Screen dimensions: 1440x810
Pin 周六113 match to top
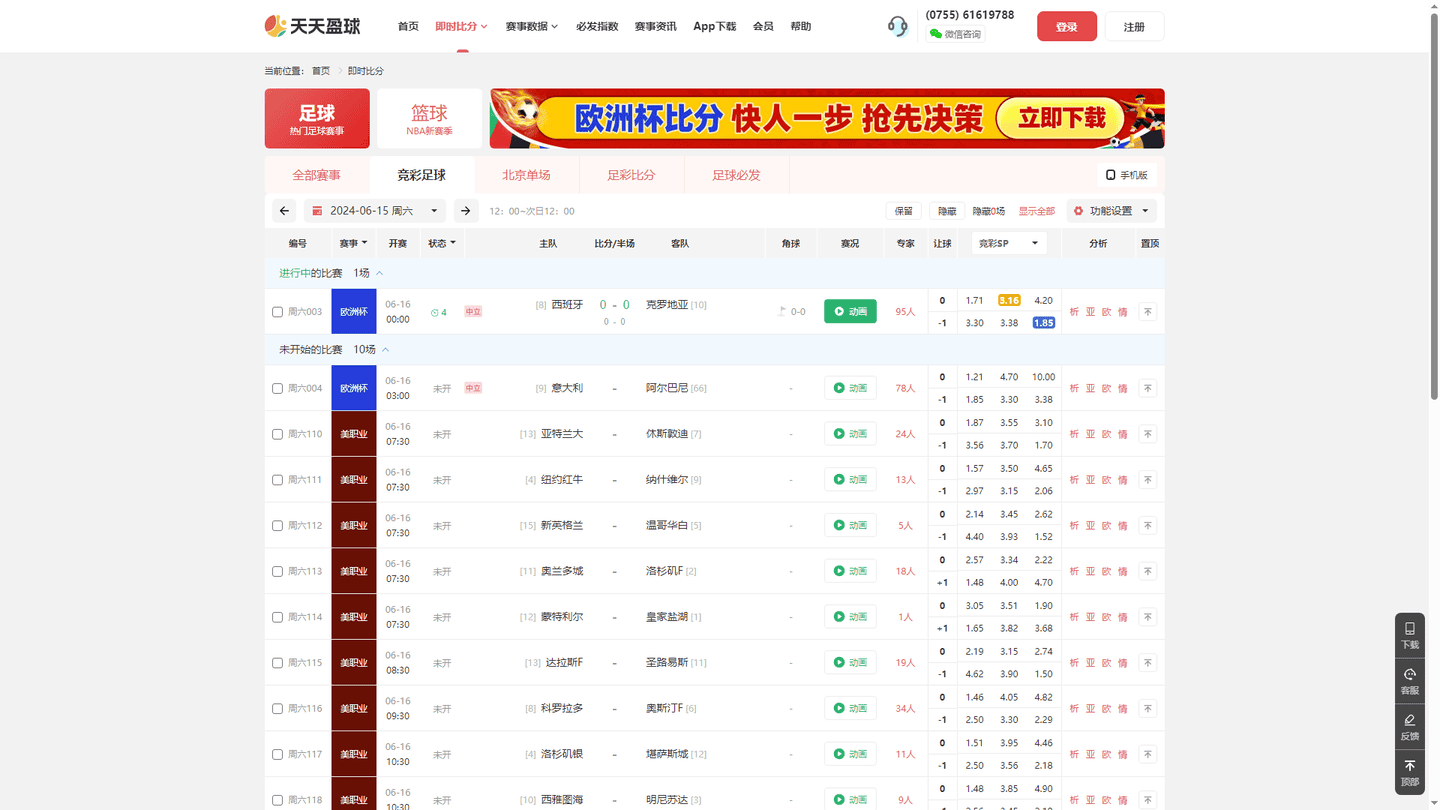point(1148,571)
